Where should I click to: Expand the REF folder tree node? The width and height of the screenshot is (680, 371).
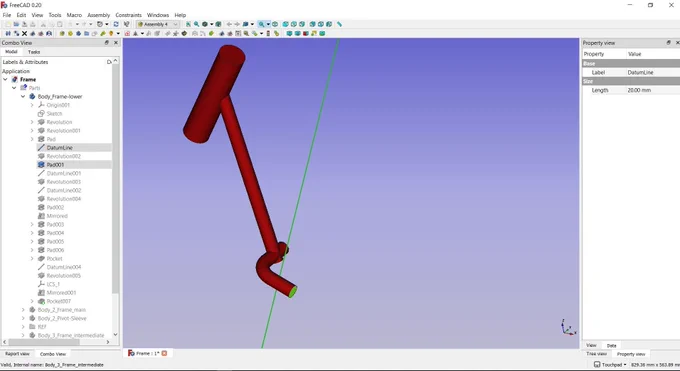23,327
